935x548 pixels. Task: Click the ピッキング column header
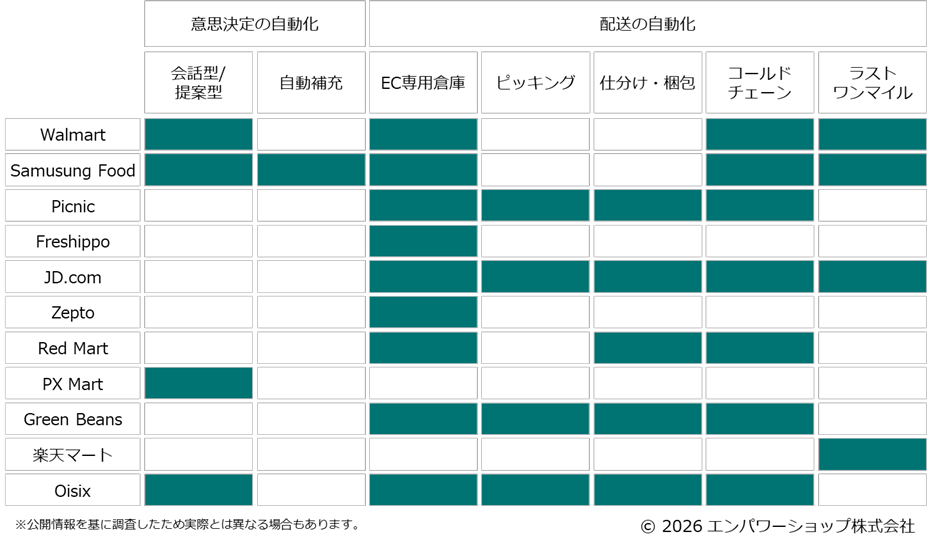point(535,82)
